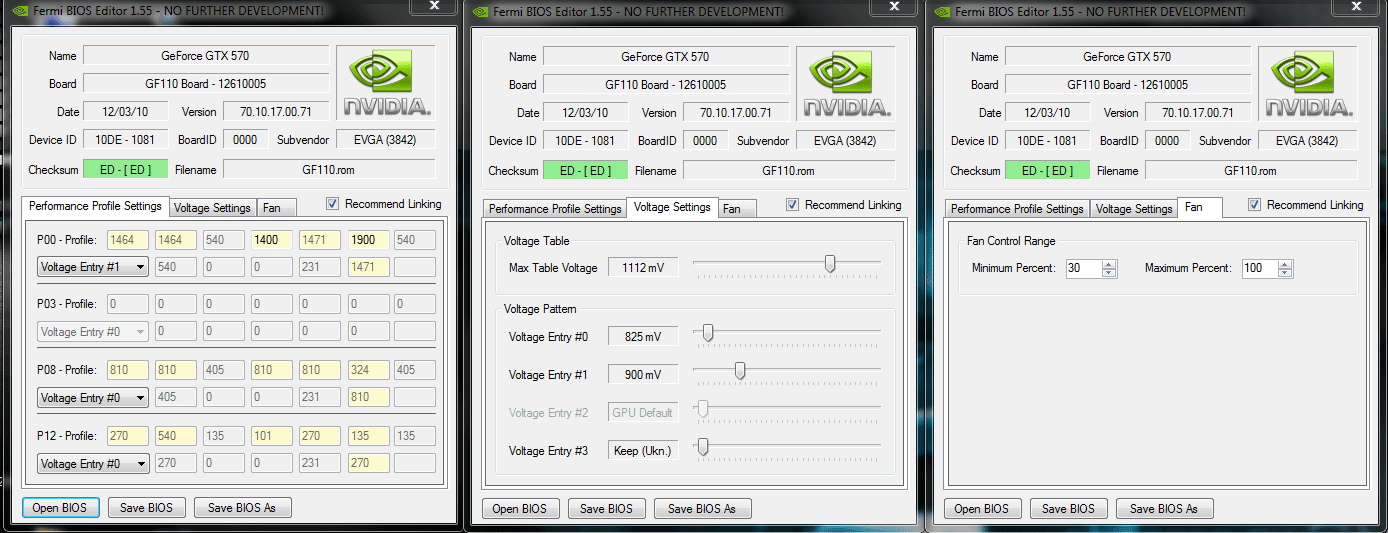The image size is (1388, 533).
Task: Click the Minimum Percent input field
Action: tap(1084, 269)
